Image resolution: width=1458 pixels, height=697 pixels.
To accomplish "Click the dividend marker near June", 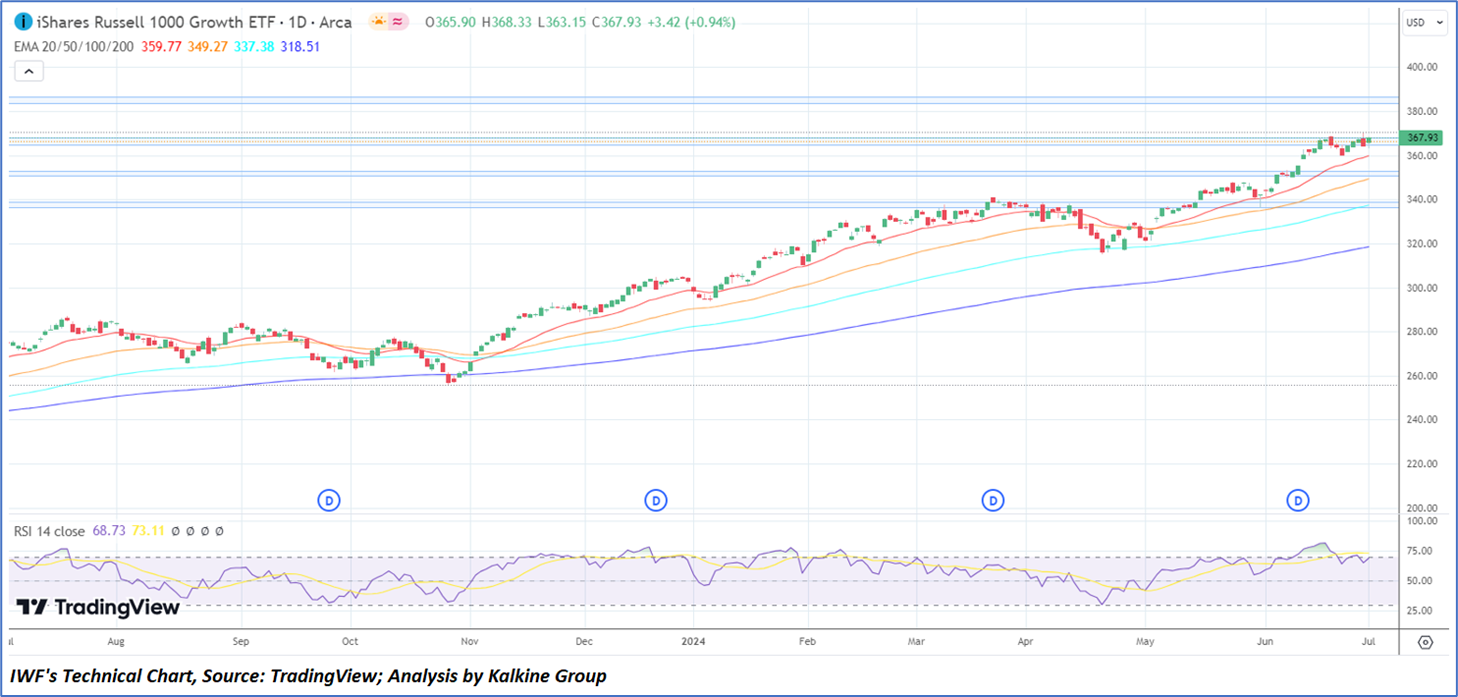I will coord(1298,499).
